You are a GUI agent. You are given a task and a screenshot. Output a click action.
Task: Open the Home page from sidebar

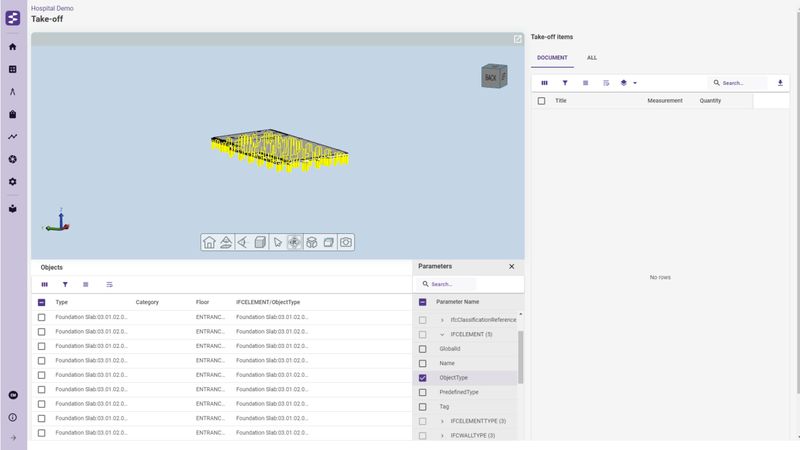coord(13,47)
